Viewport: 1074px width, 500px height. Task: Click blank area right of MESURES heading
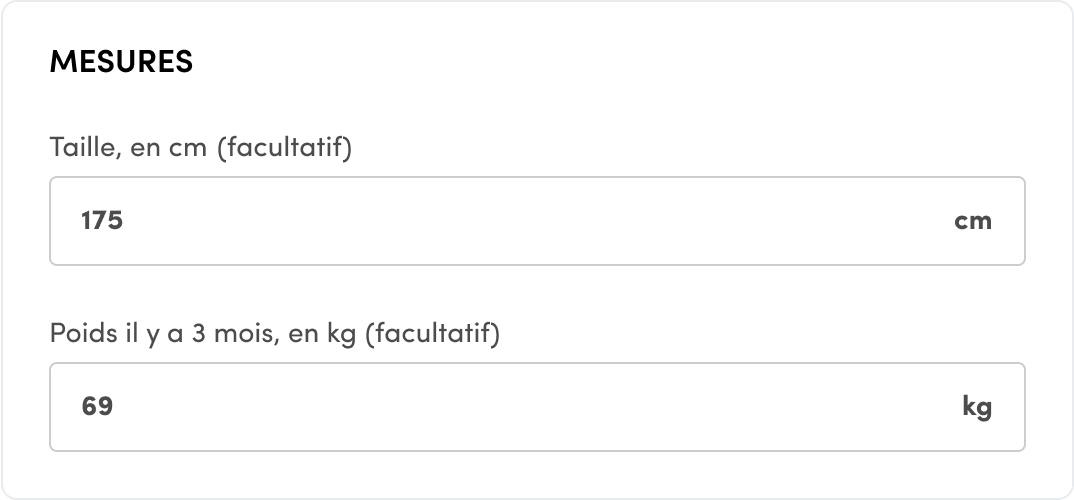(600, 62)
